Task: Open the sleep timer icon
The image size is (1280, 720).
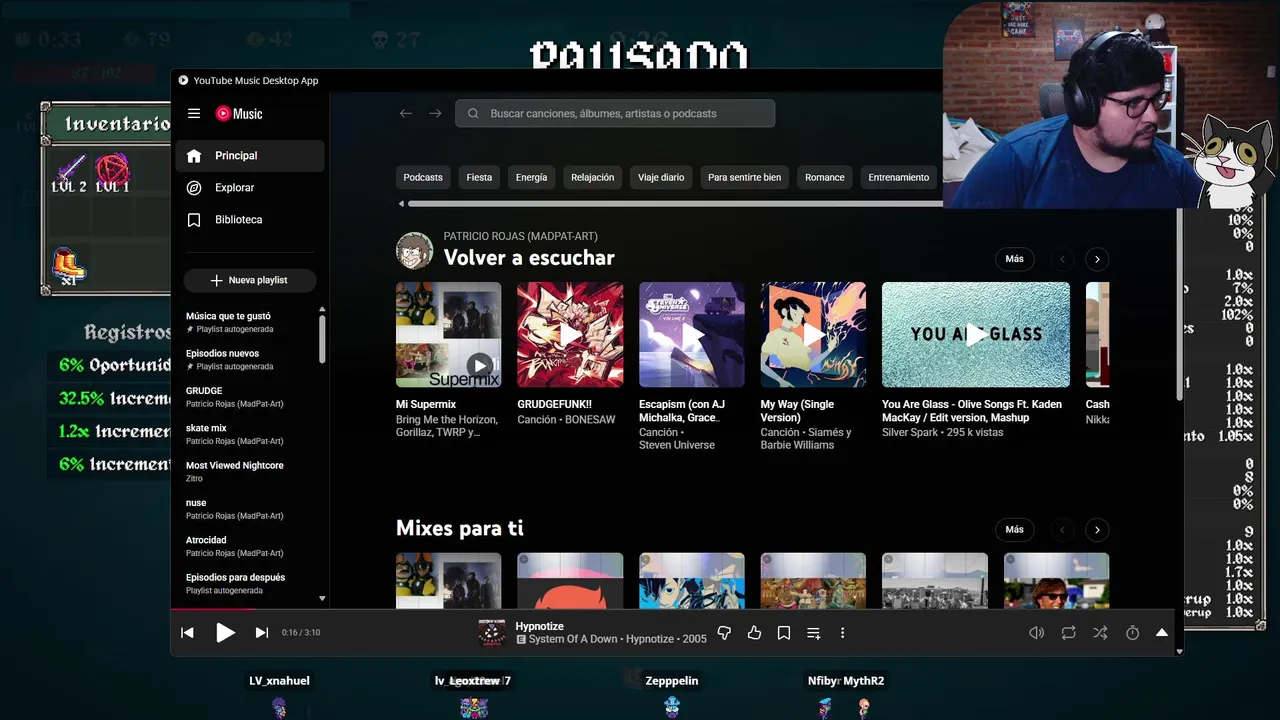Action: pyautogui.click(x=1132, y=633)
